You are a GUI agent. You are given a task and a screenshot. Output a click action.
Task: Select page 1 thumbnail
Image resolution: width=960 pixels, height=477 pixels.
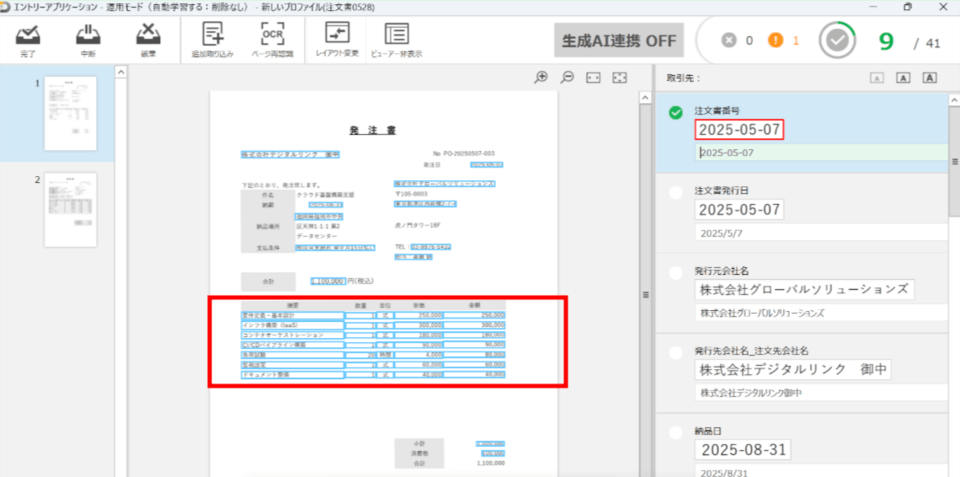70,113
